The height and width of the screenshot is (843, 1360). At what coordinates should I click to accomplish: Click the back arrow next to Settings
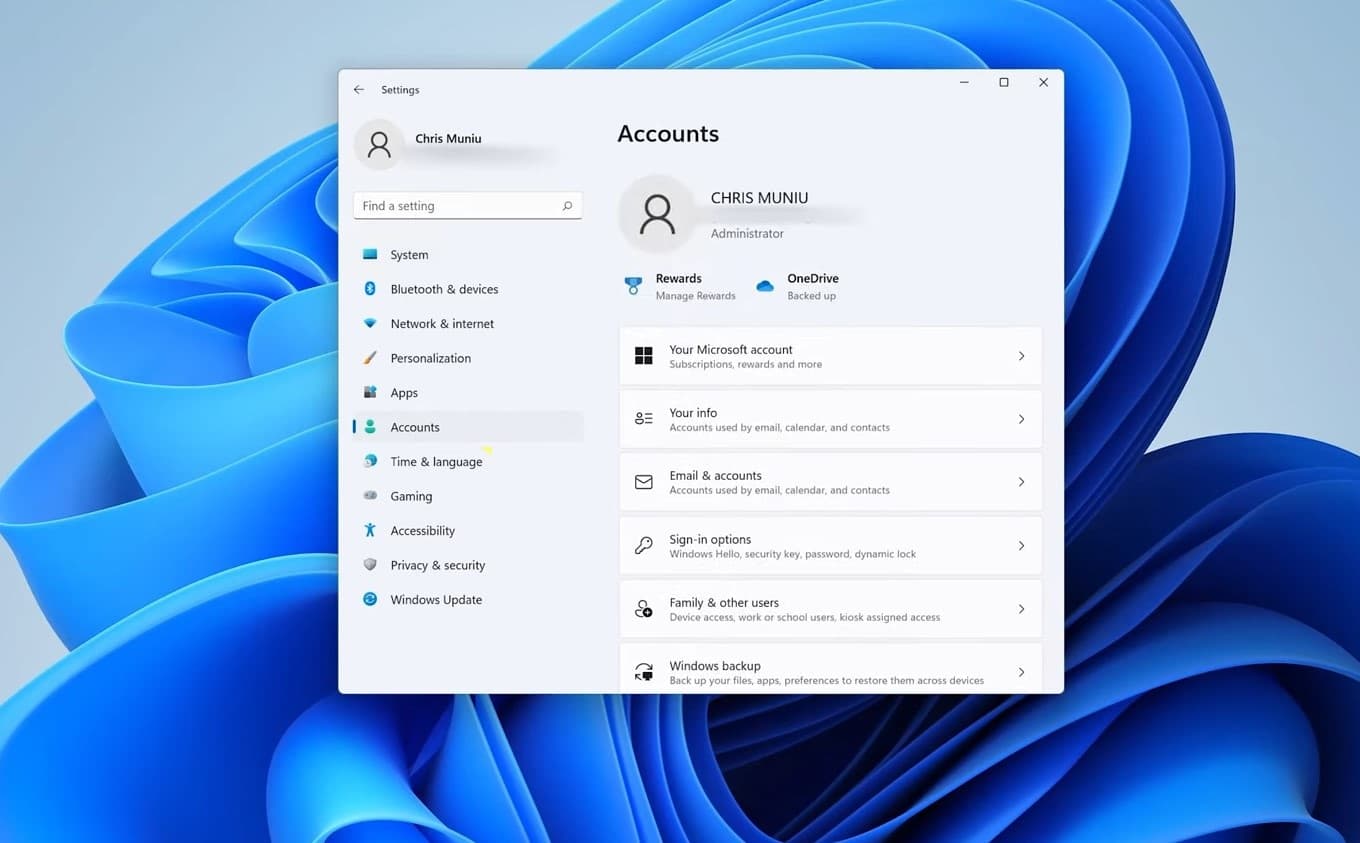coord(359,89)
